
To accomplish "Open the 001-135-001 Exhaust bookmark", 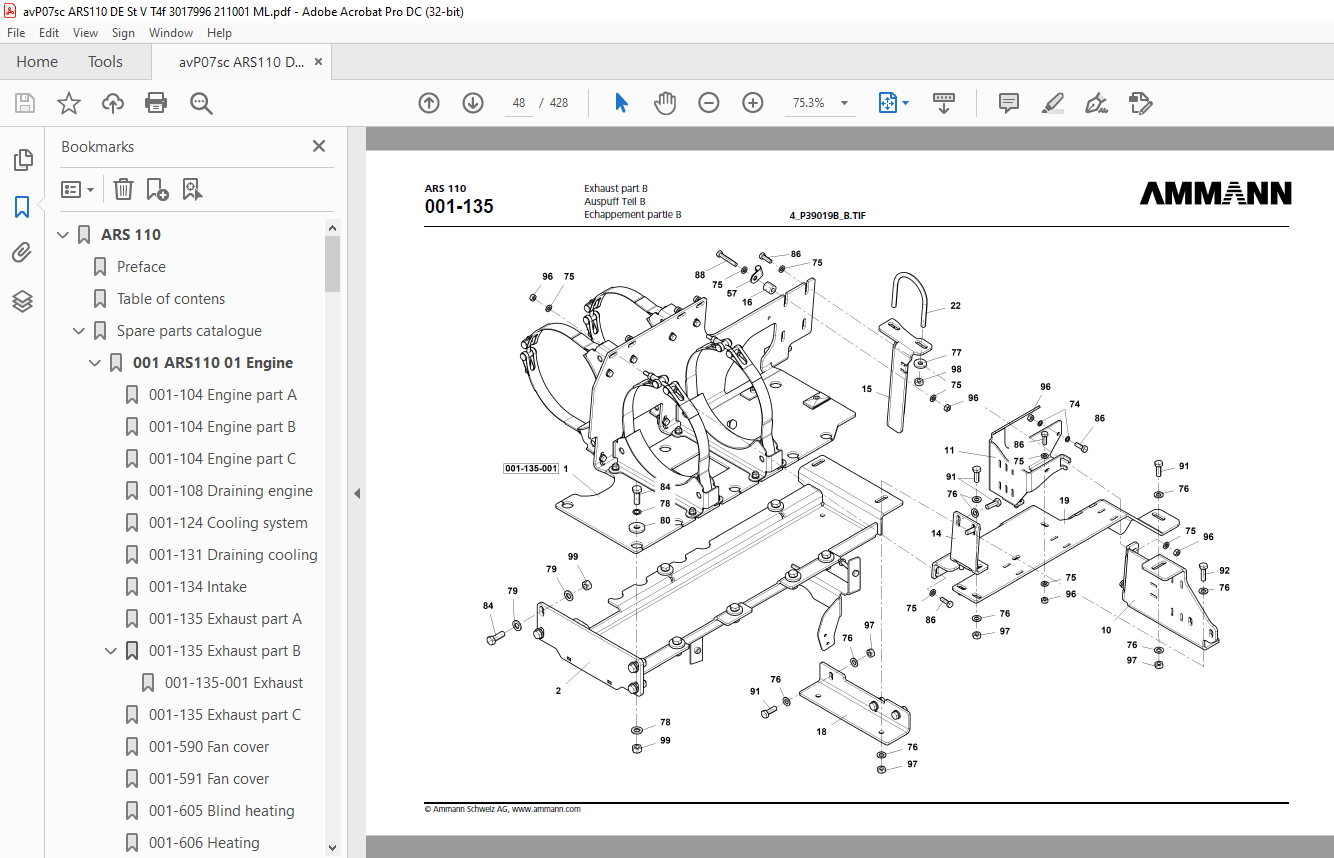I will (x=234, y=683).
